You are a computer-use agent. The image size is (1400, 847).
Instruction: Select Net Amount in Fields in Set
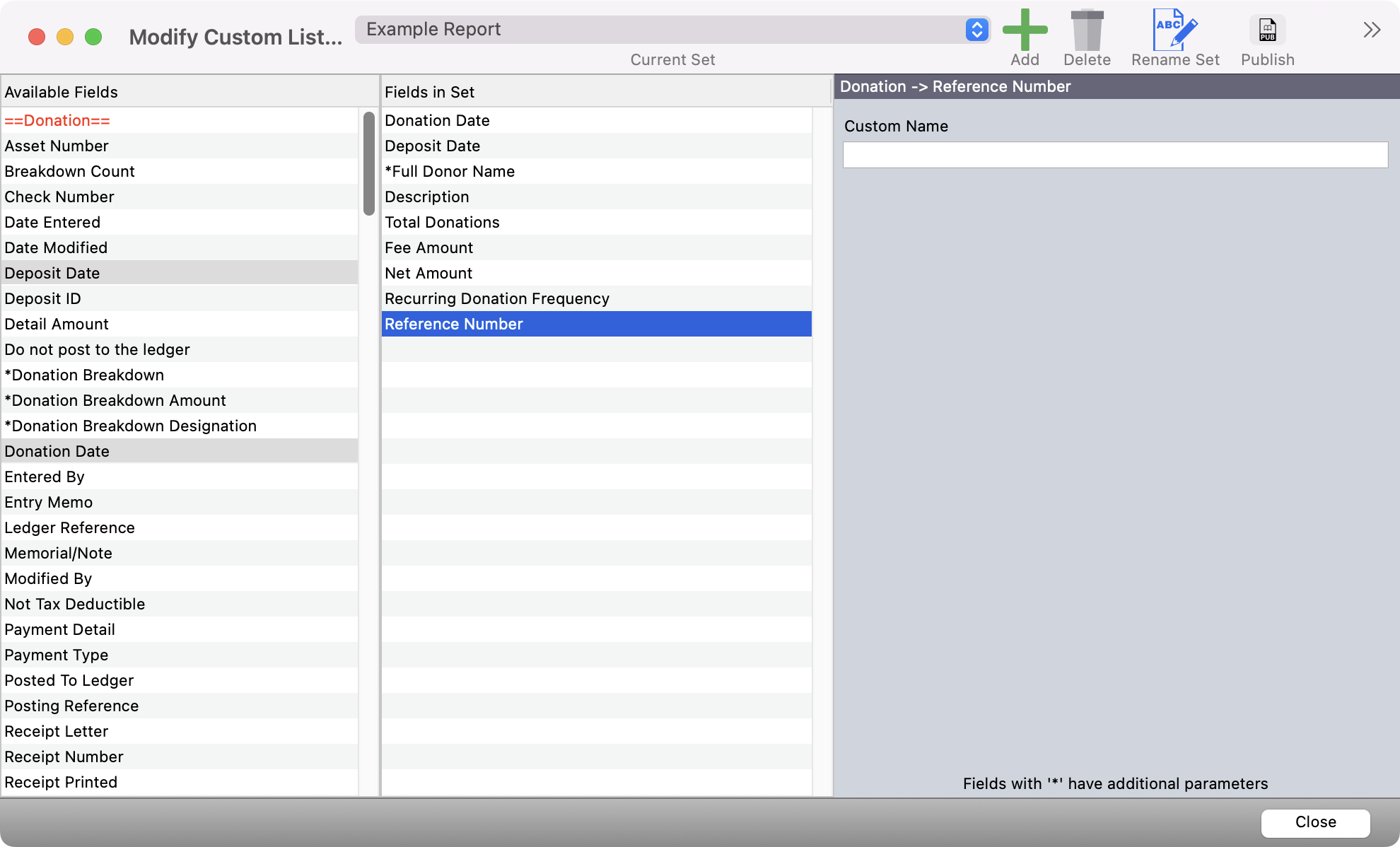pyautogui.click(x=428, y=273)
